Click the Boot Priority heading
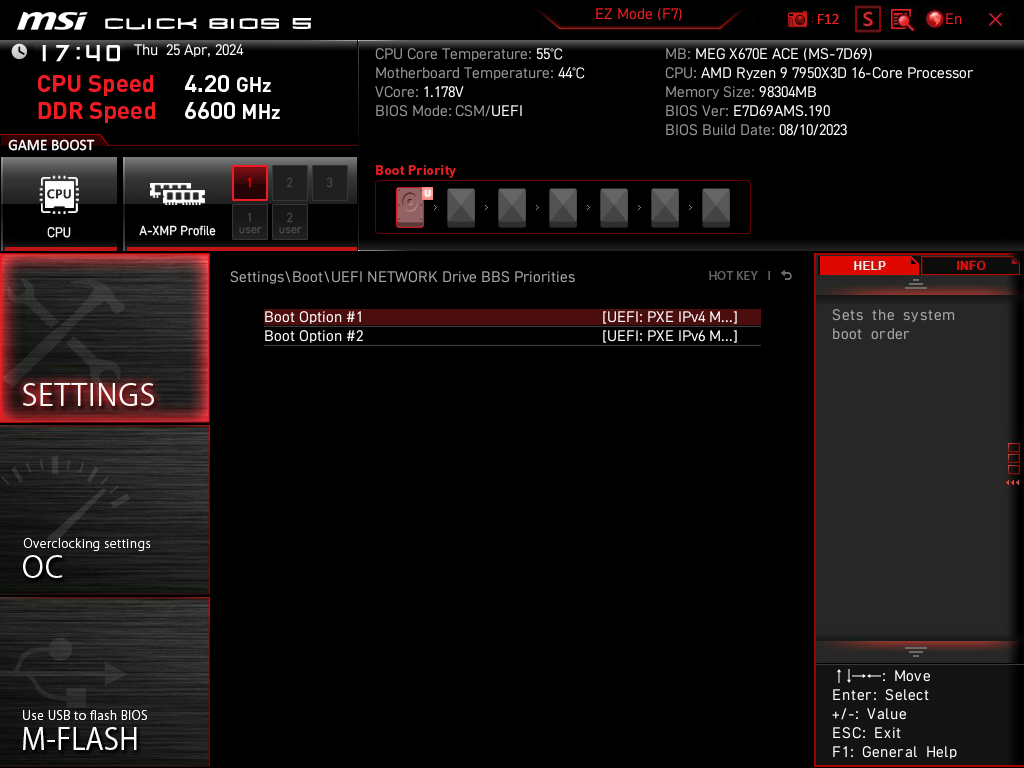1024x768 pixels. tap(415, 170)
